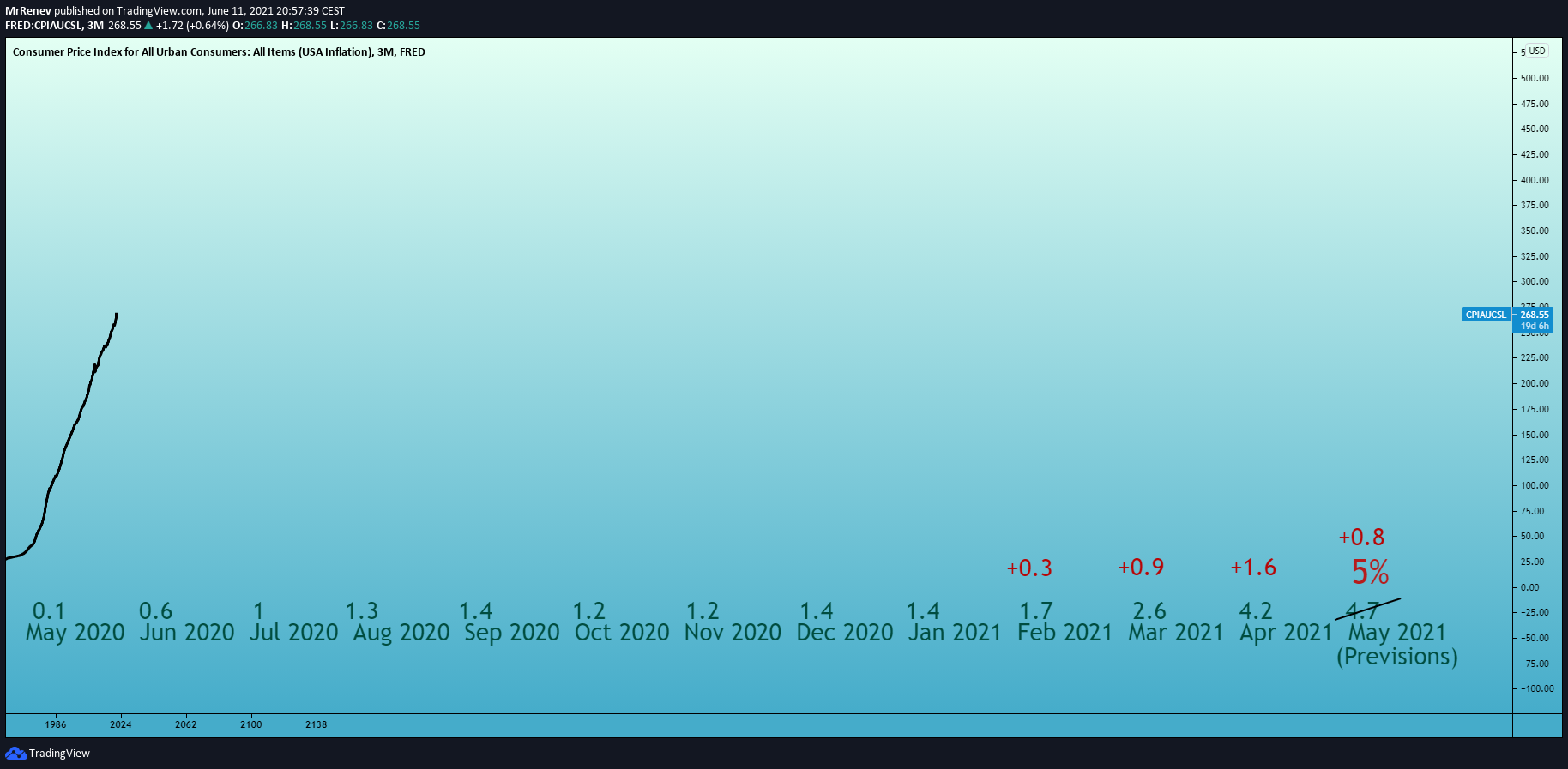The image size is (1568, 769).
Task: Click the 1.7 value above Feb 2021
Action: (x=1036, y=610)
